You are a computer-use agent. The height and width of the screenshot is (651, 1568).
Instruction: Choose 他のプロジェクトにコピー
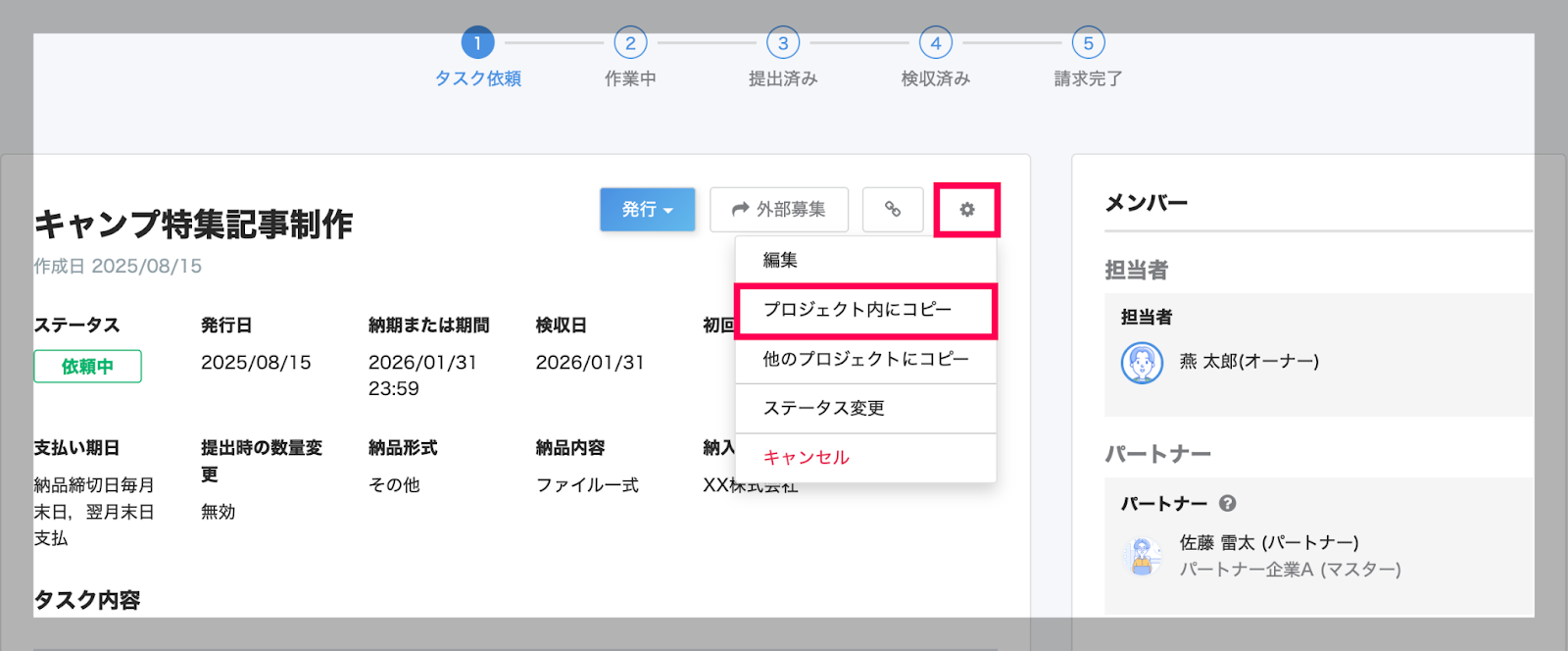click(x=865, y=359)
